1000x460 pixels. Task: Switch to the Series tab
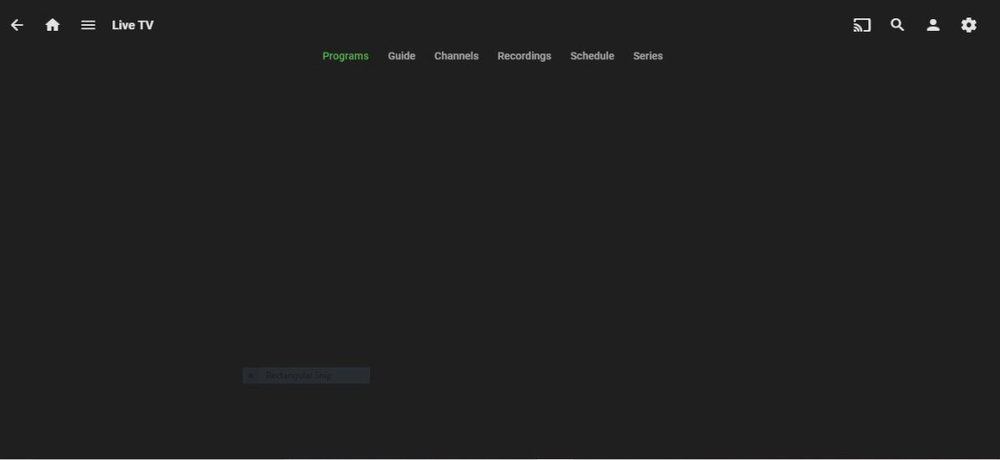(x=647, y=56)
